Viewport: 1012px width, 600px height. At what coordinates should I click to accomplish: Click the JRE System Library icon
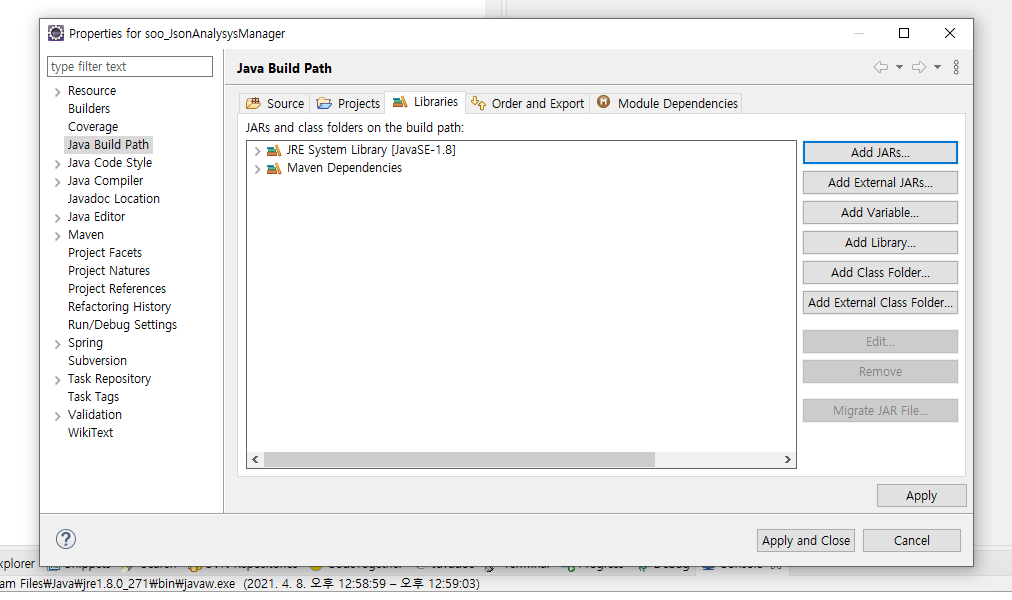click(274, 150)
